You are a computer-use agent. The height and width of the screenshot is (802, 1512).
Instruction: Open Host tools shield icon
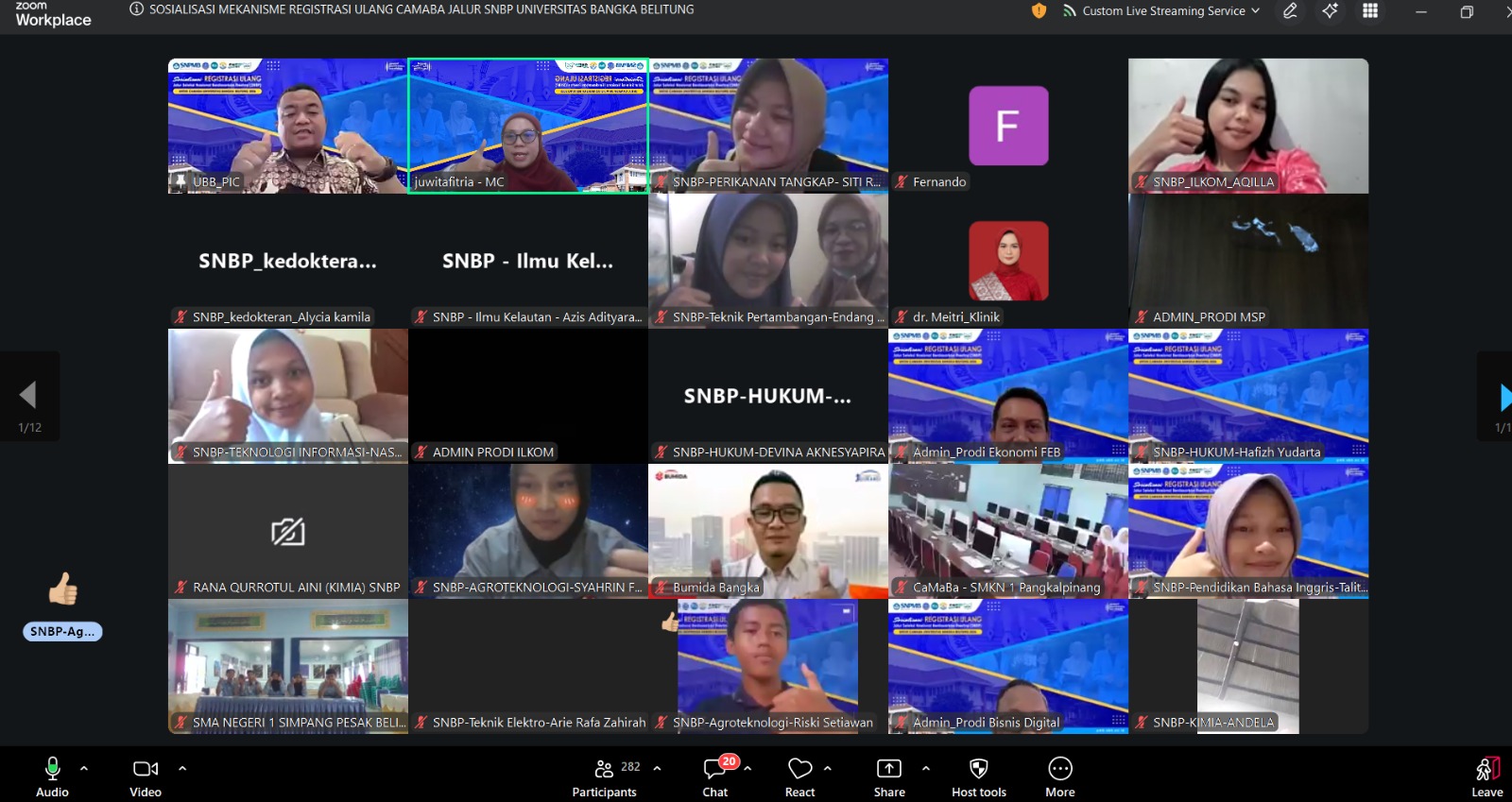[979, 769]
